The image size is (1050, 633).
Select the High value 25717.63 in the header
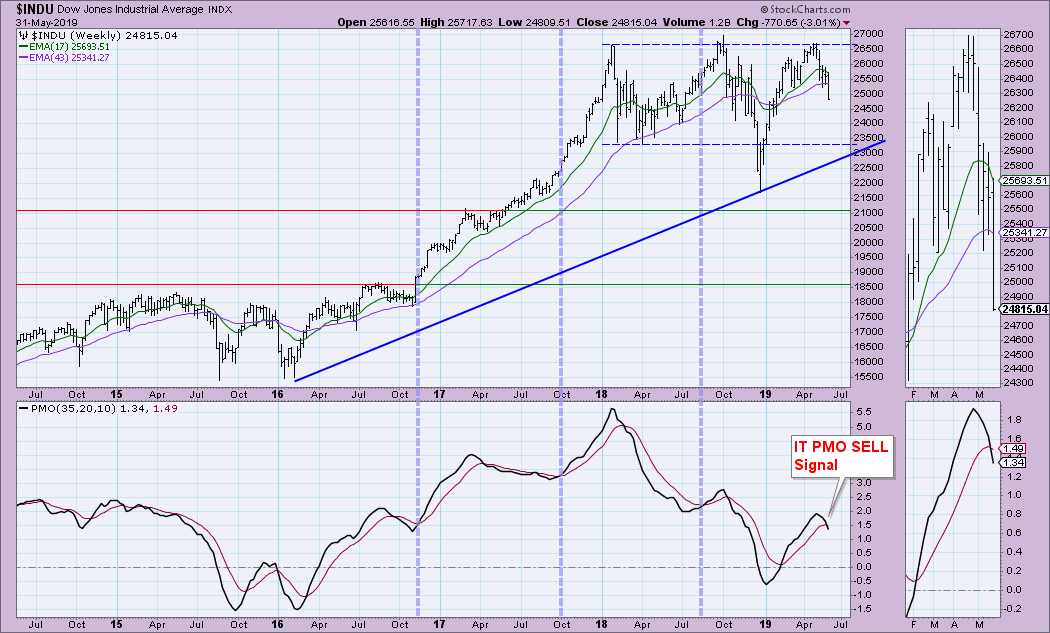(469, 22)
